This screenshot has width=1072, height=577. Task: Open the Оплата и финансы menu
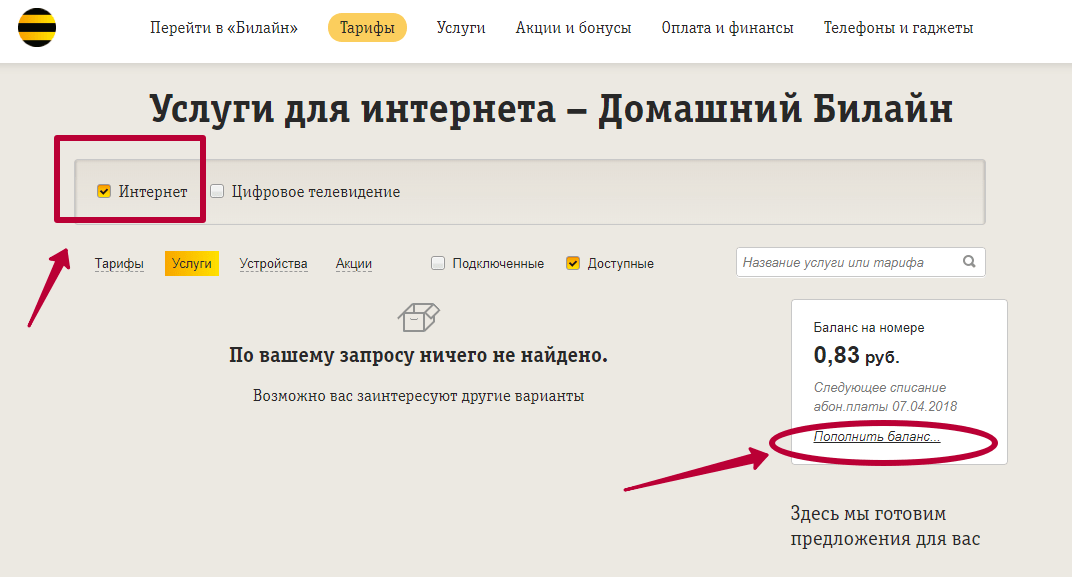[725, 28]
